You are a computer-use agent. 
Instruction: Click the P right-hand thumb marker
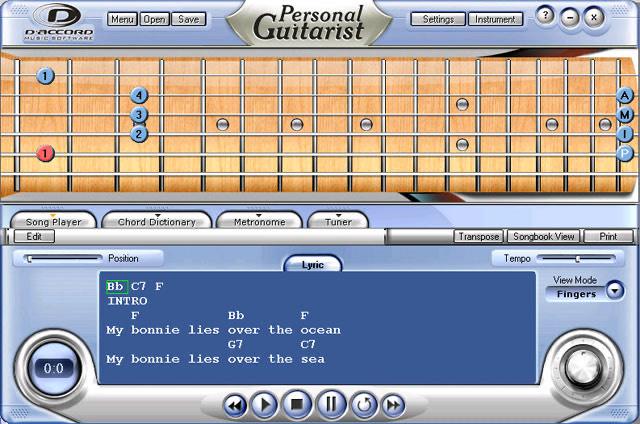624,153
